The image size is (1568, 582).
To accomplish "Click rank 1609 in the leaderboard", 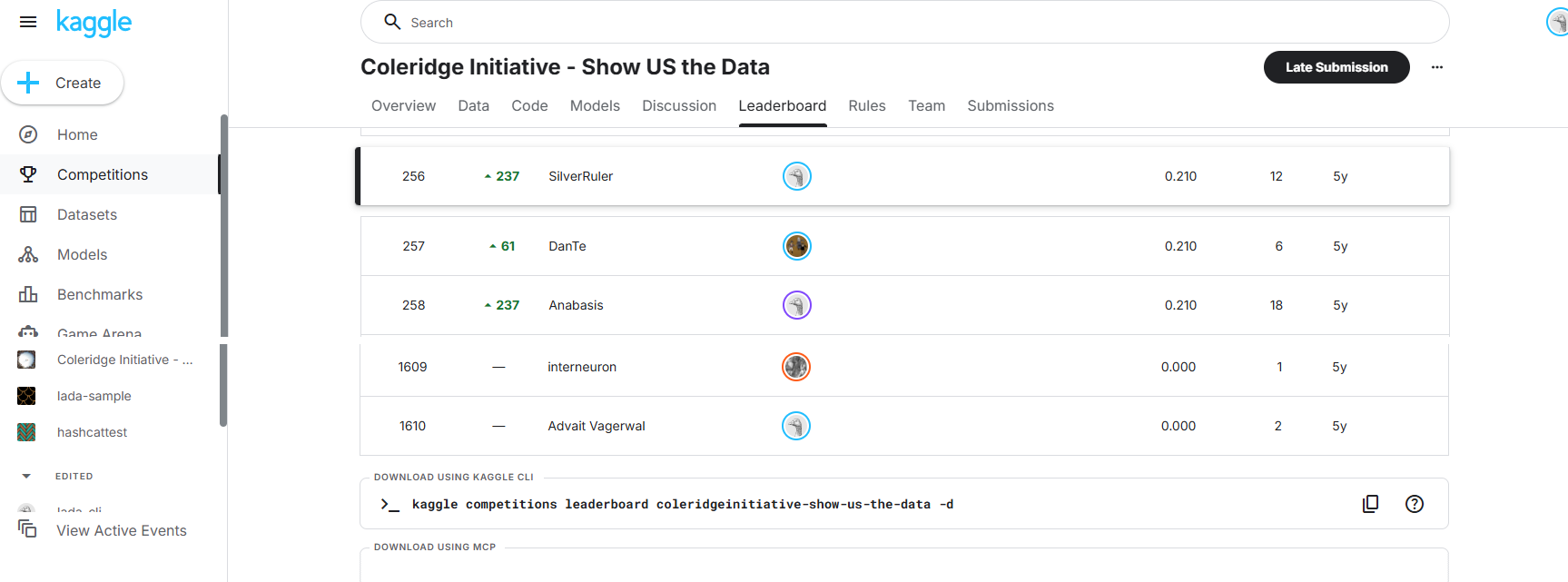I will 412,367.
